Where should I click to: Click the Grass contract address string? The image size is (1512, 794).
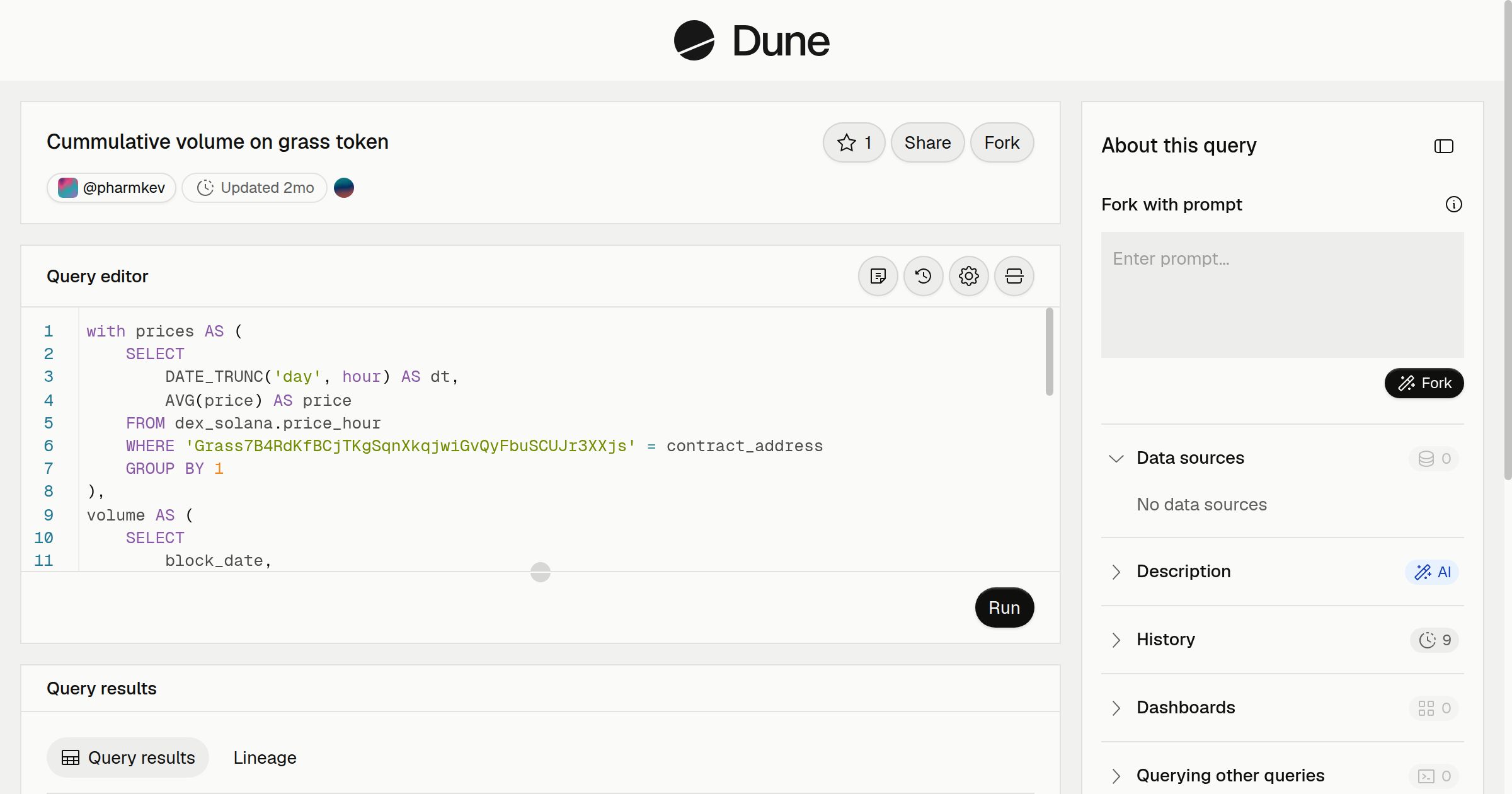click(x=411, y=446)
